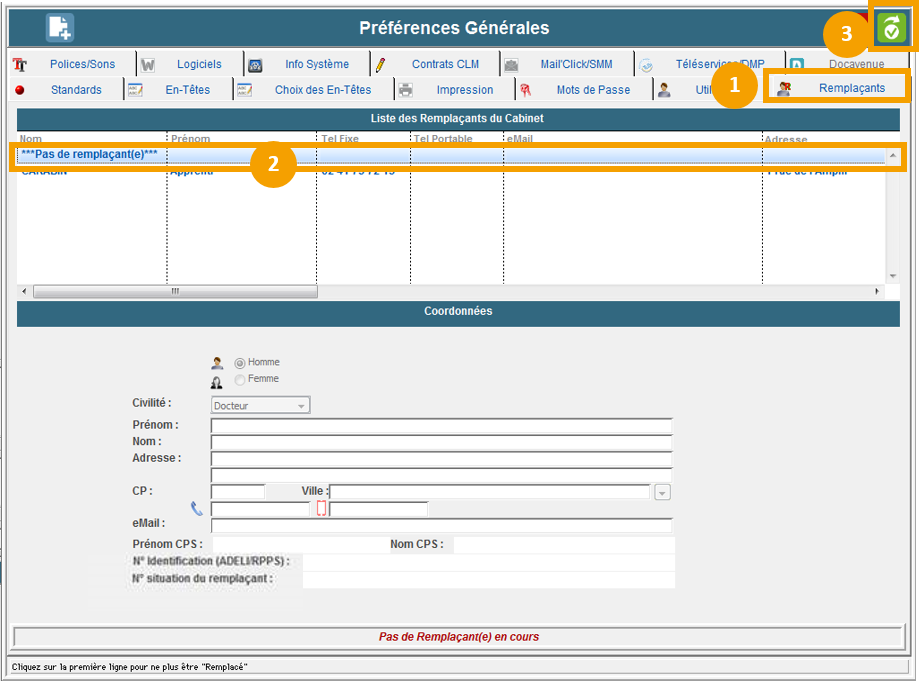Click the new document icon in header

(60, 28)
